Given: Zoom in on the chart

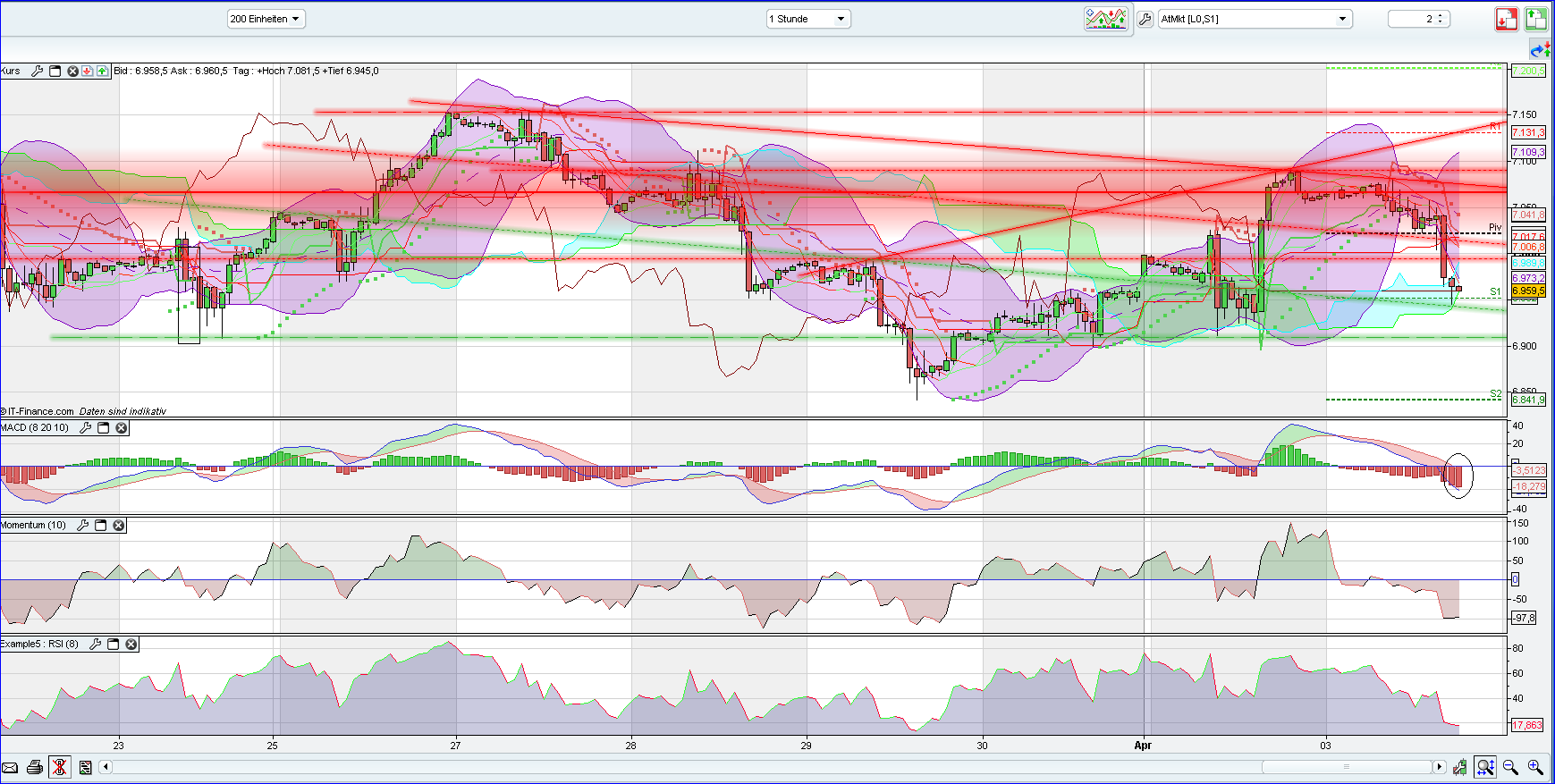Looking at the screenshot, I should (x=1535, y=767).
